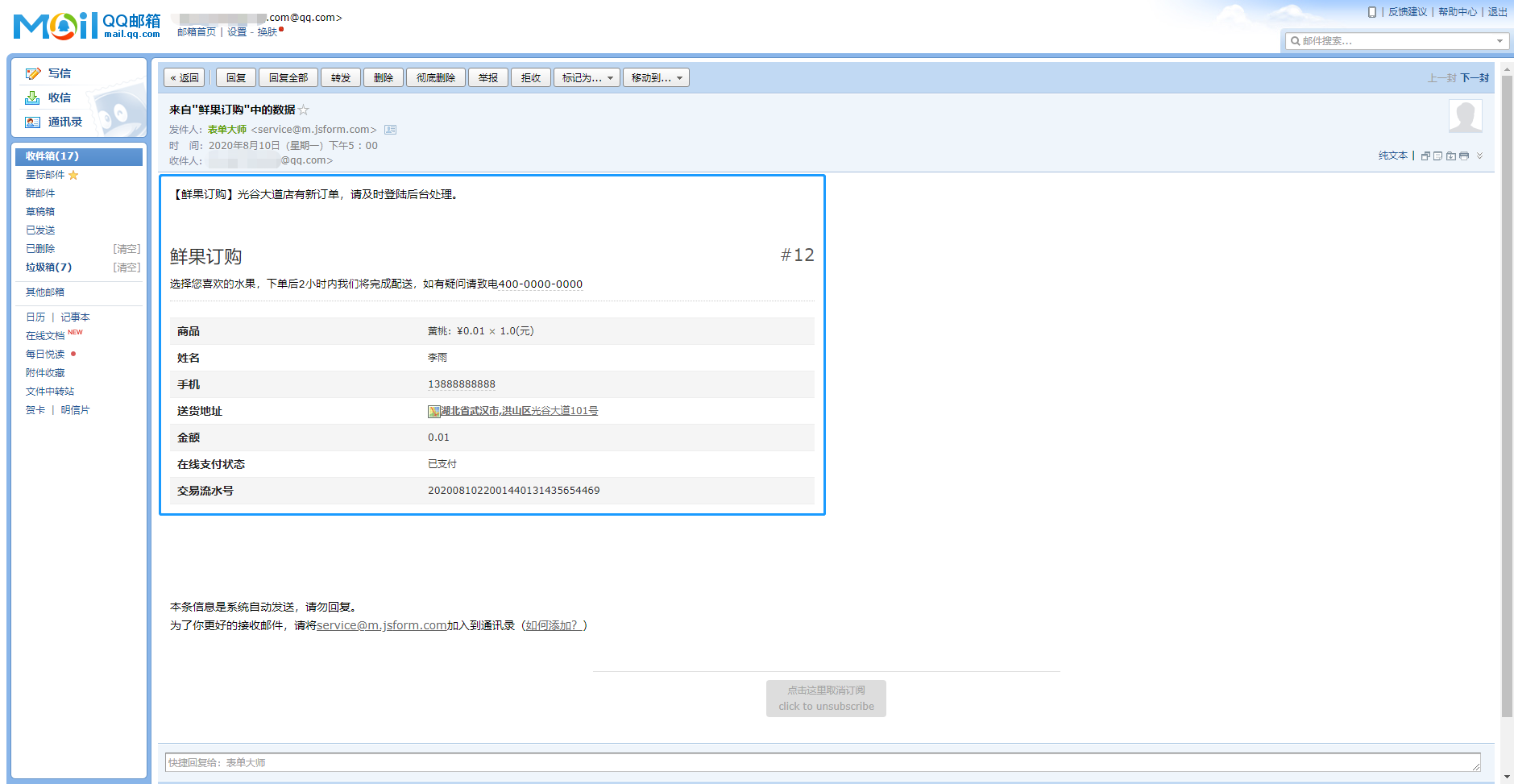Open the 收件箱 inbox folder
Screen dimensions: 1514x784
tap(52, 156)
